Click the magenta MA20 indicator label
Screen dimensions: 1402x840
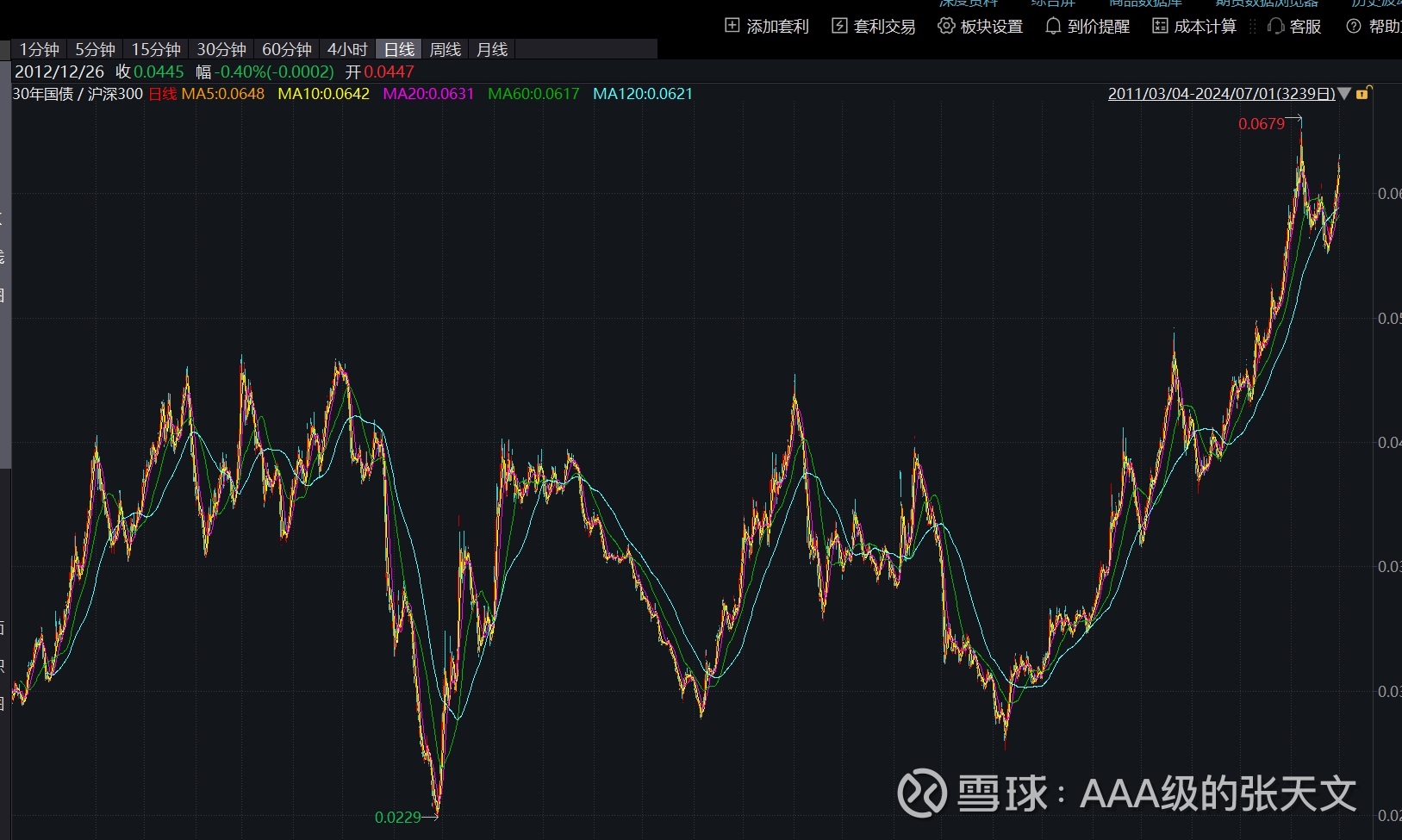point(428,94)
